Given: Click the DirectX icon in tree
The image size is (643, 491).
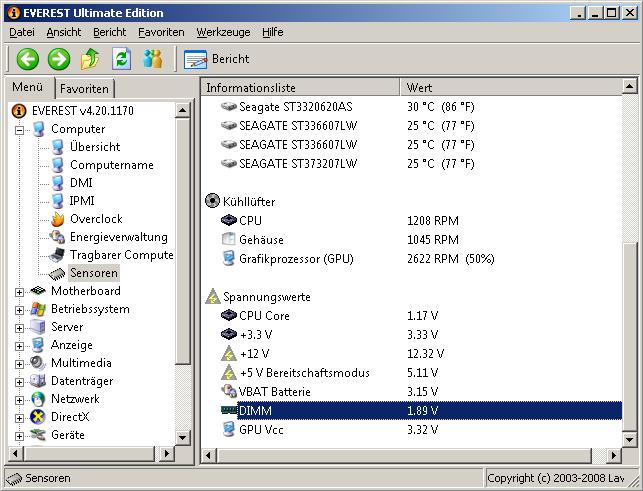Looking at the screenshot, I should pyautogui.click(x=38, y=417).
